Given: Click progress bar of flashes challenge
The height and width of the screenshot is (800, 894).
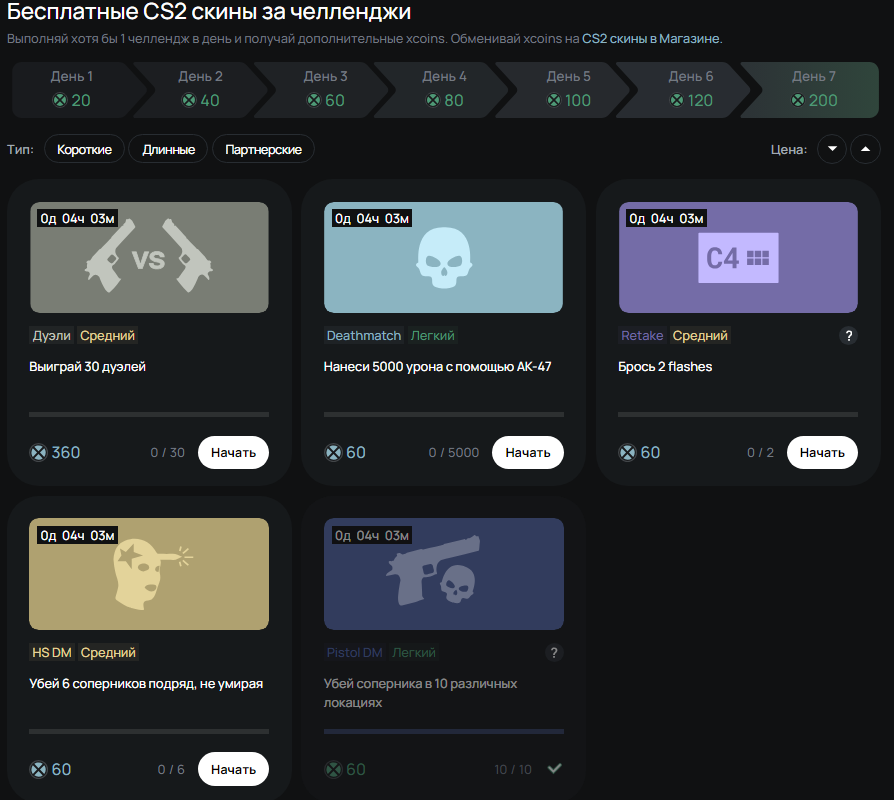Looking at the screenshot, I should 738,415.
